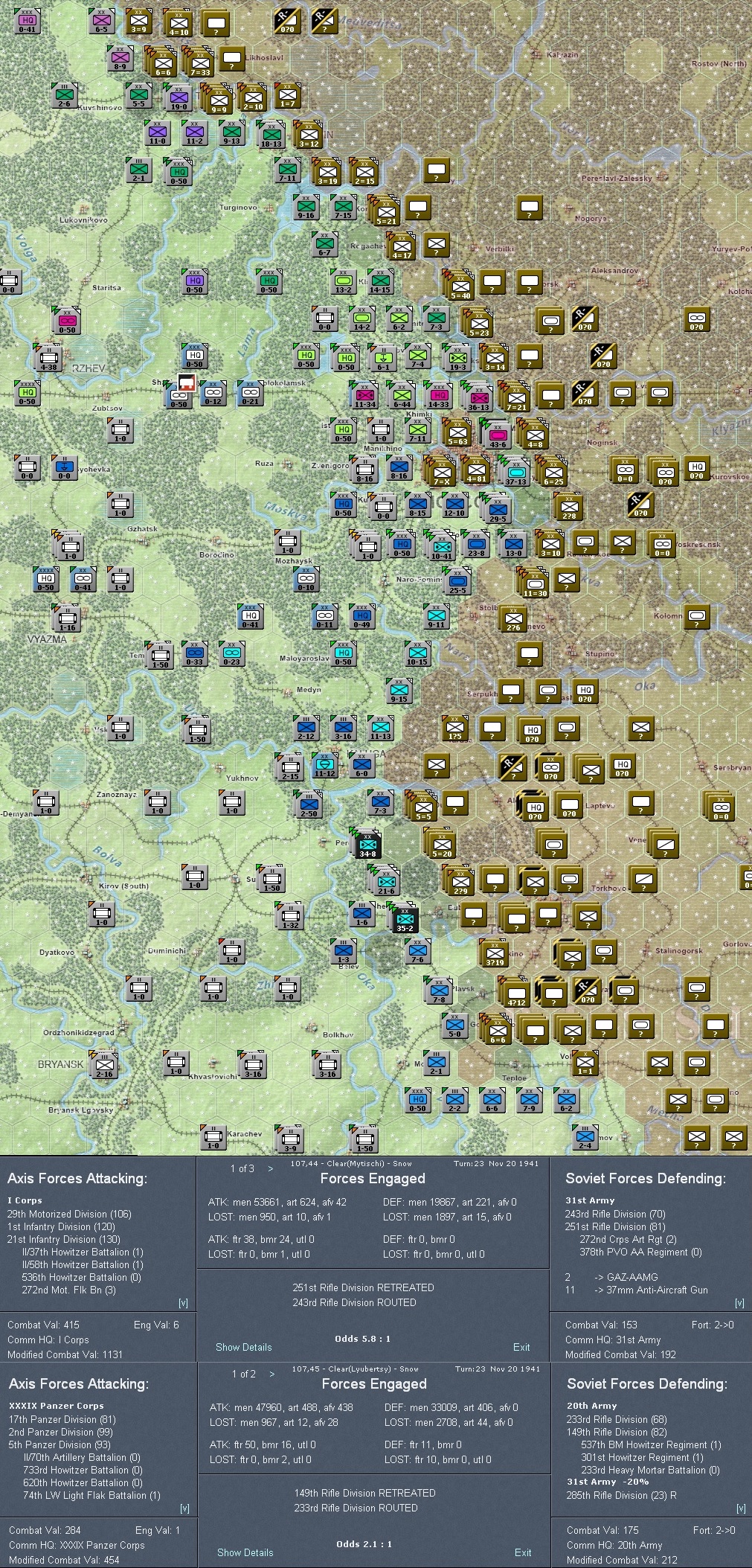752x1568 pixels.
Task: Click the magenta 11-34 motorized counter
Action: pyautogui.click(x=364, y=397)
